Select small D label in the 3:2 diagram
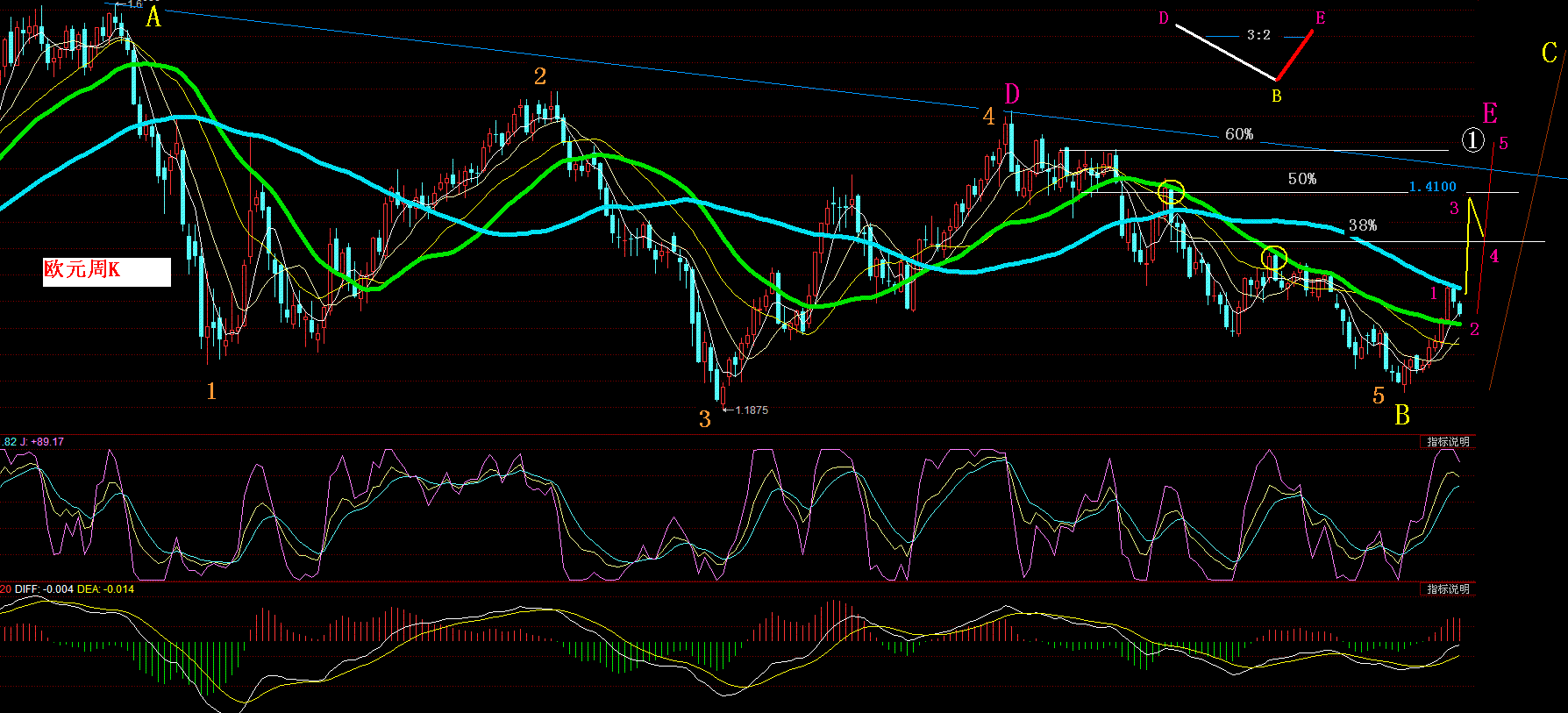Image resolution: width=1568 pixels, height=713 pixels. (1164, 18)
